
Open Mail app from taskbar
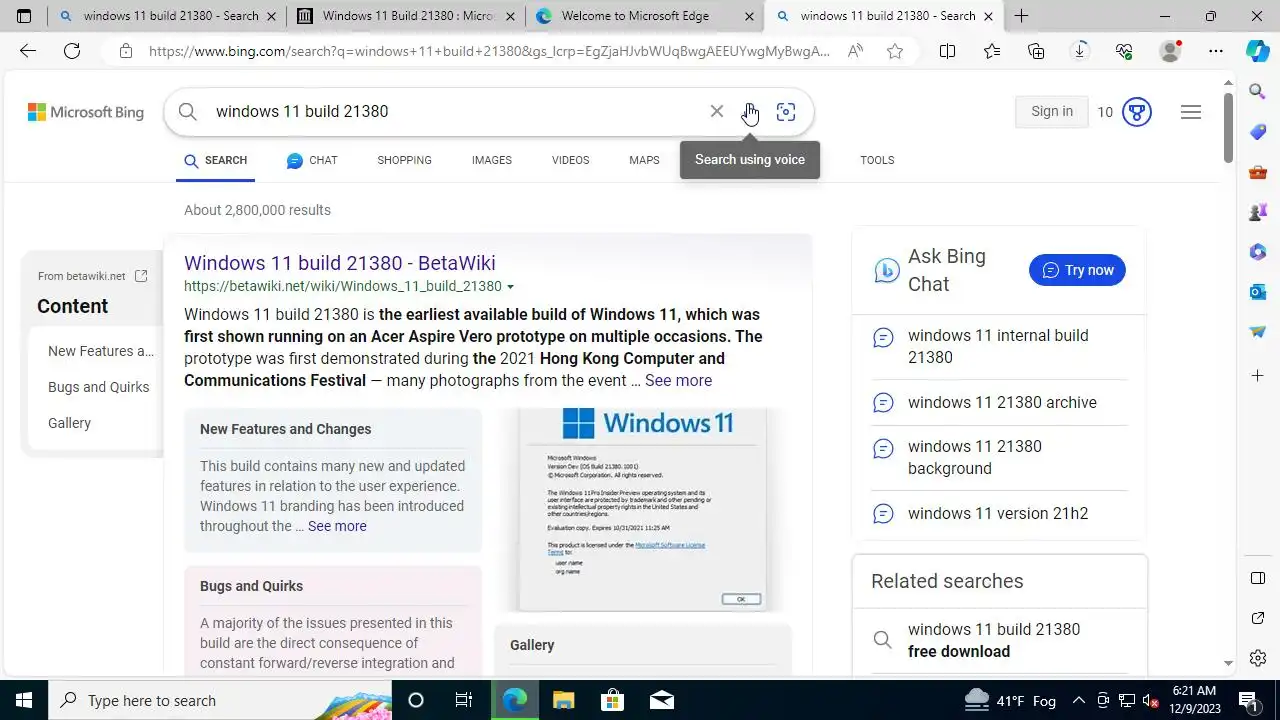pos(661,700)
